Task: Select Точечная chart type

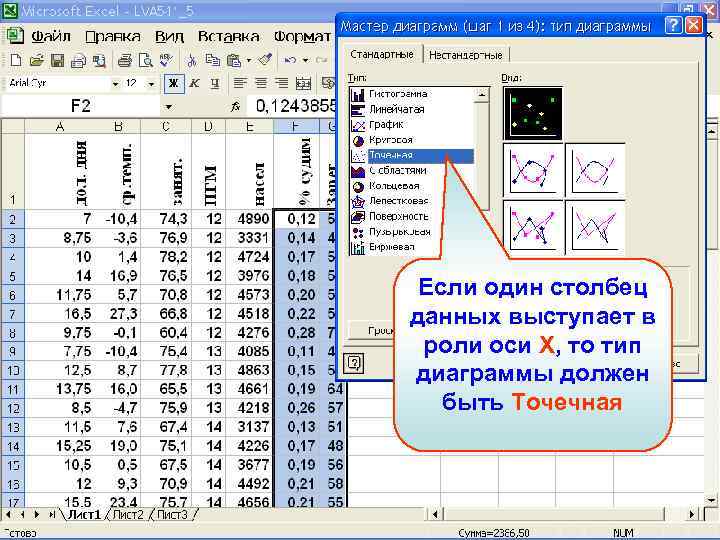Action: coord(412,156)
